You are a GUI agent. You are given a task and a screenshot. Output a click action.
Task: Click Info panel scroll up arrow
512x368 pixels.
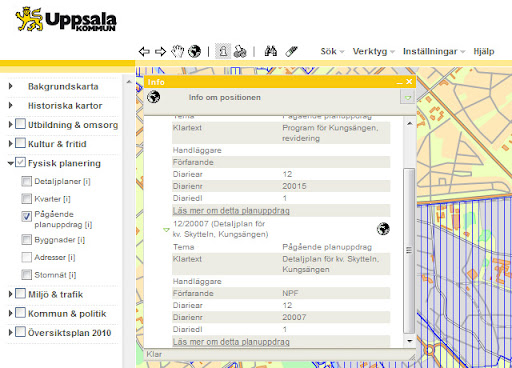pyautogui.click(x=409, y=124)
